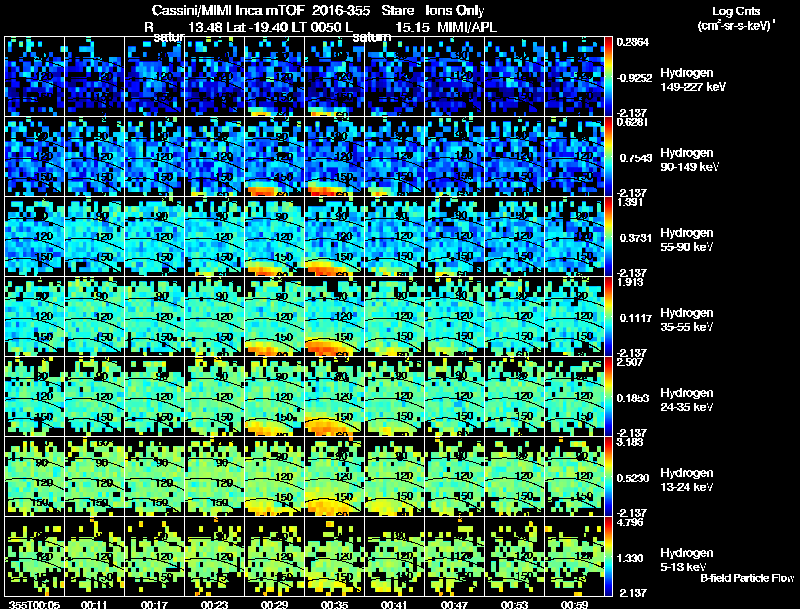Click the '0.6281' color scale value
The image size is (800, 609).
(631, 122)
